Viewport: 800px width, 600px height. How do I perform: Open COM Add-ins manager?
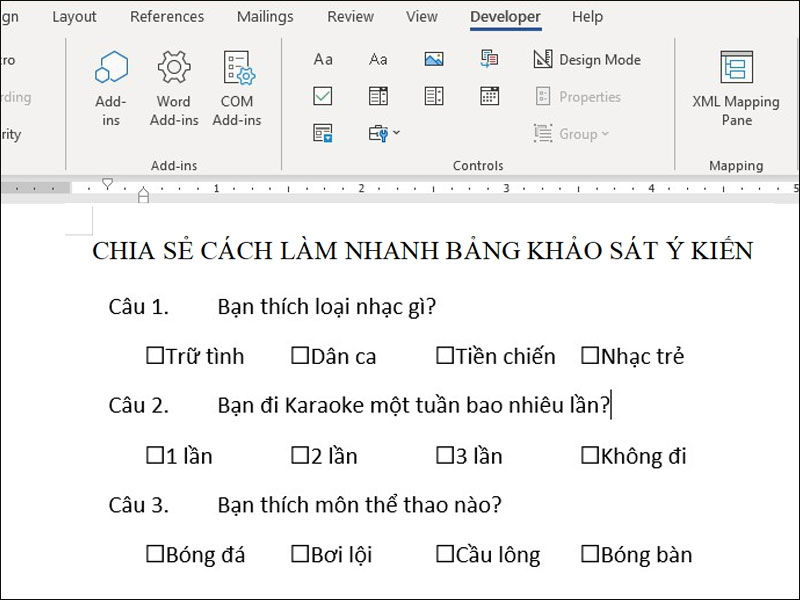click(237, 88)
